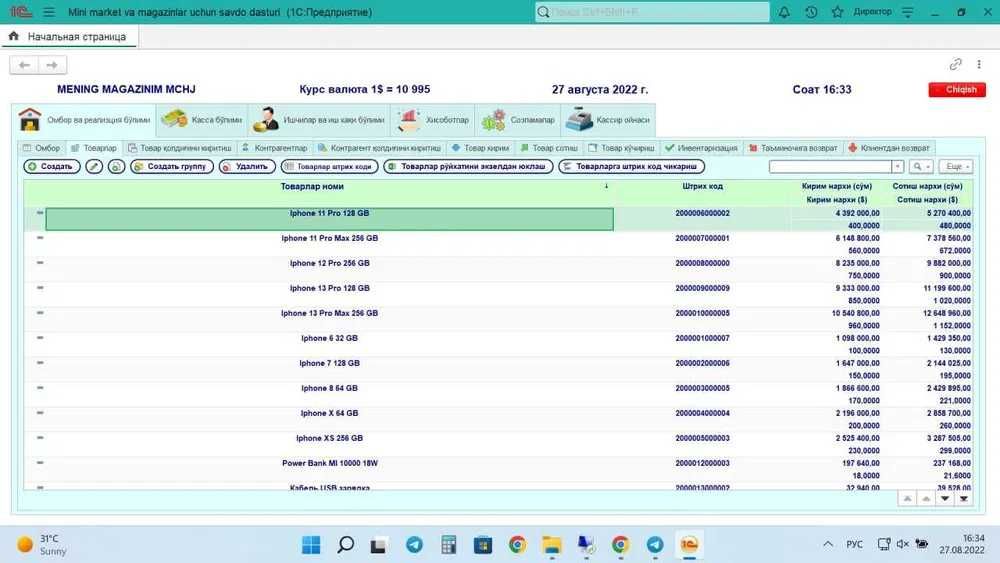Switch to the Инвентаризация sub-tab
The height and width of the screenshot is (563, 1000).
pyautogui.click(x=702, y=148)
